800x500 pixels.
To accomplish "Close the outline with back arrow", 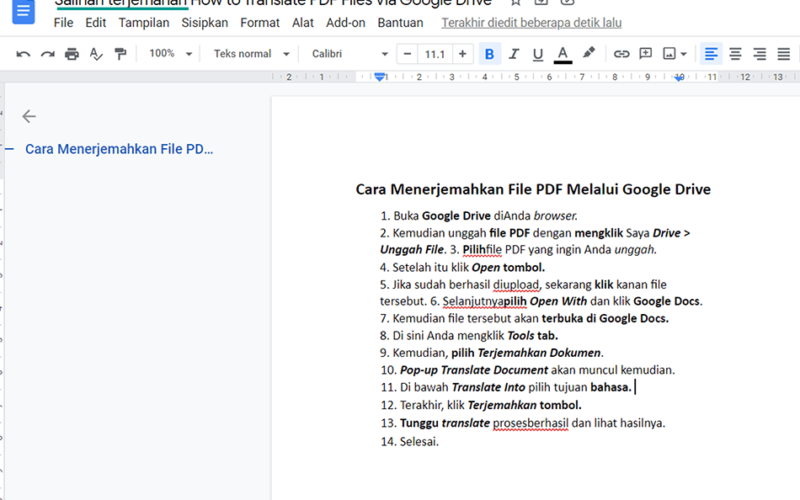I will point(29,116).
